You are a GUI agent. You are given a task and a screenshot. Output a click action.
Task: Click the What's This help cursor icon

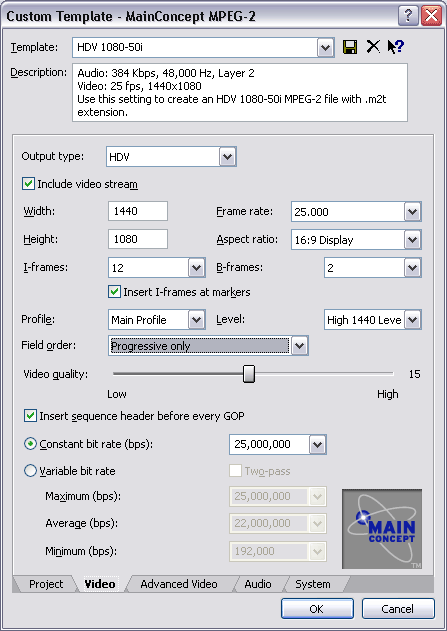pos(396,47)
